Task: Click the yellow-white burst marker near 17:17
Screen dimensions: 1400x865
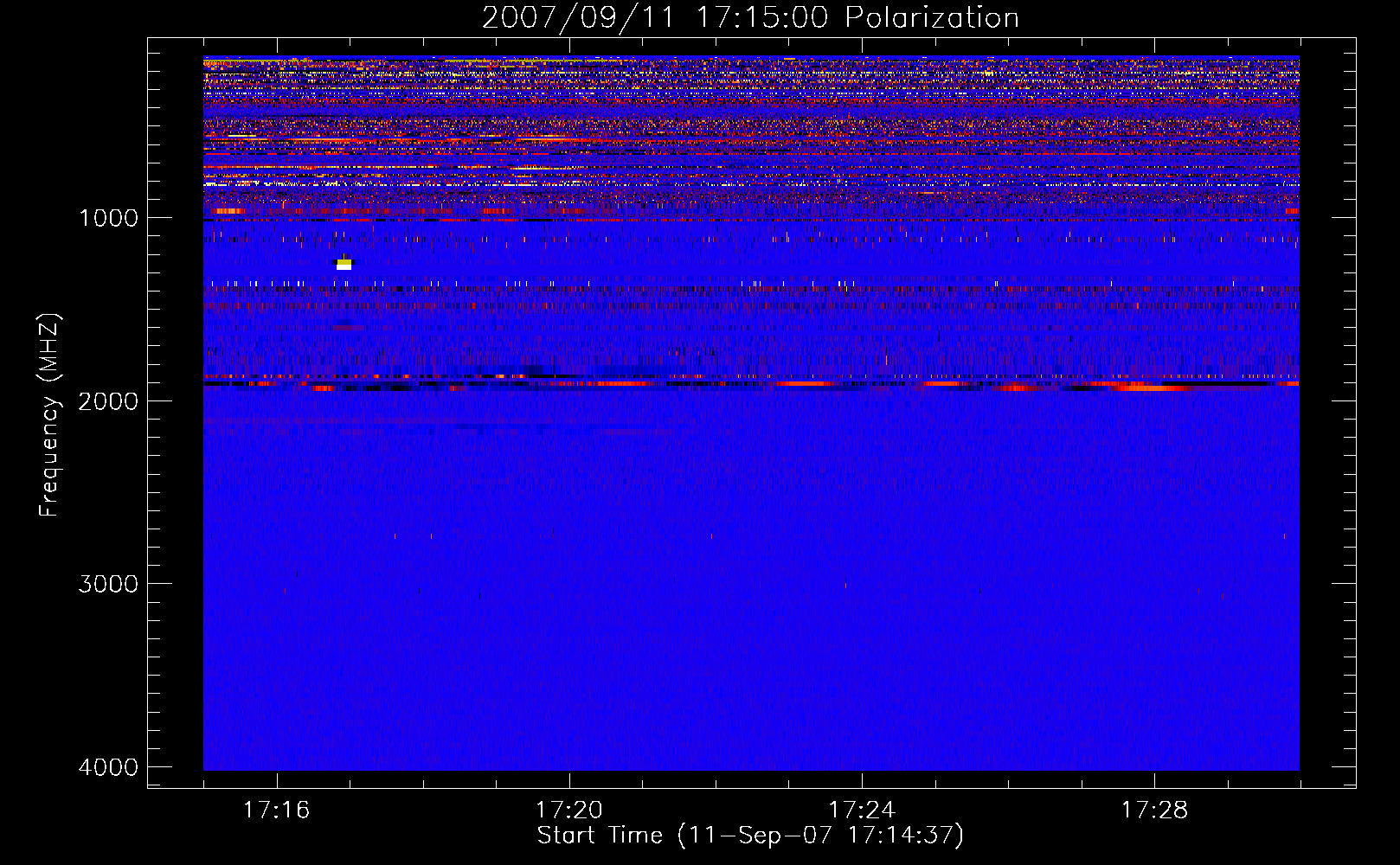Action: 344,264
